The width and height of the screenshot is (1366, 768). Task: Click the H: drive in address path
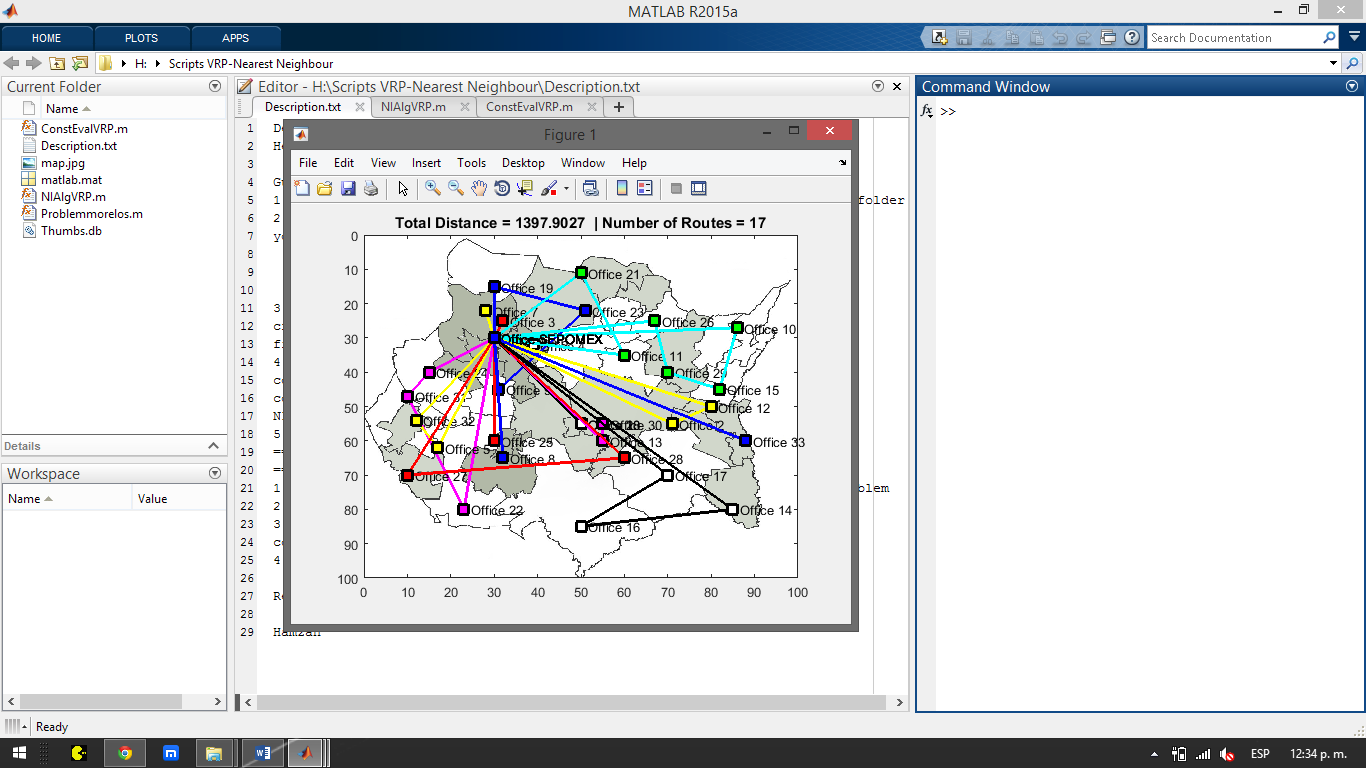[141, 63]
